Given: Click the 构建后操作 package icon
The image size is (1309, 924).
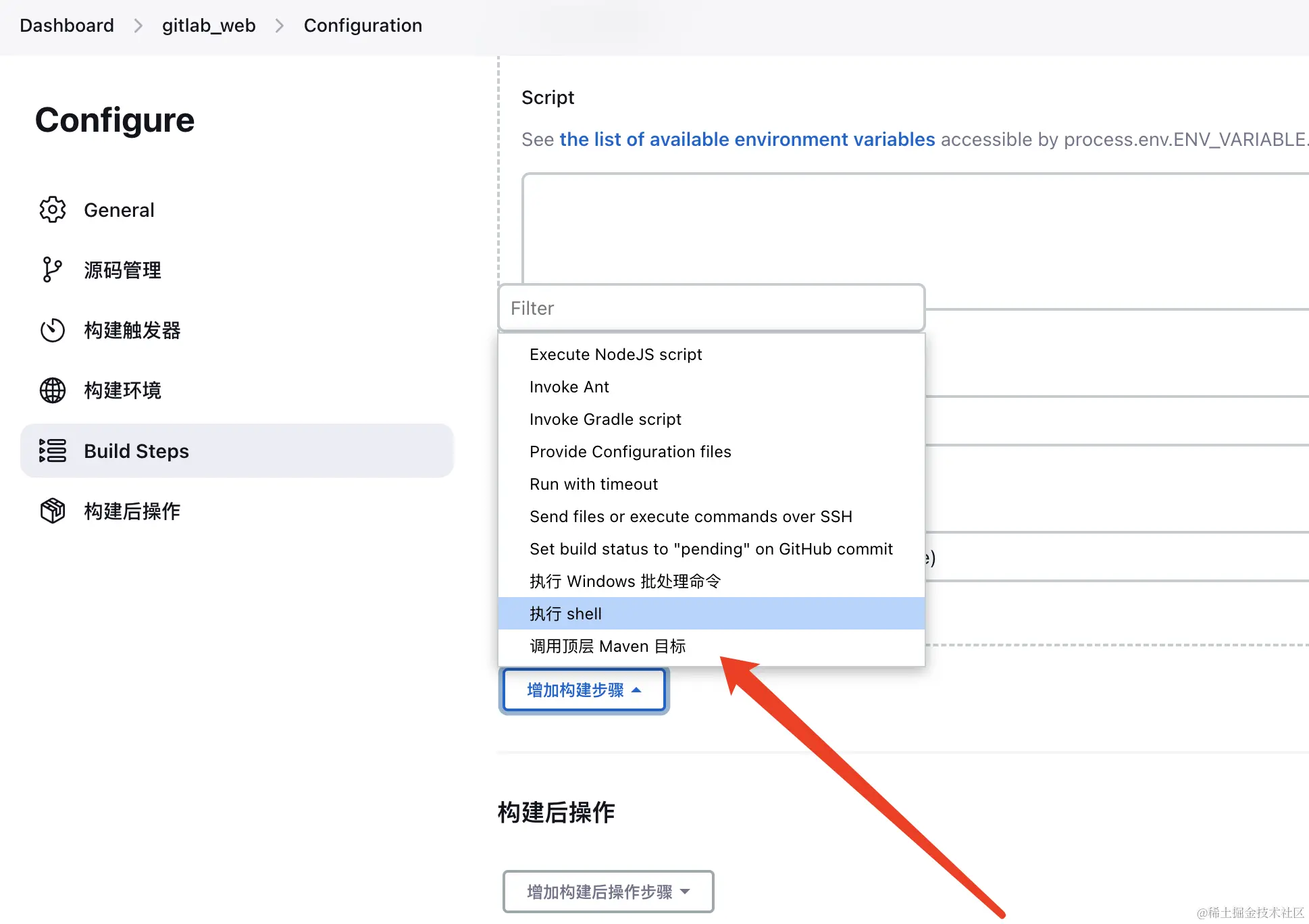Looking at the screenshot, I should click(x=53, y=511).
